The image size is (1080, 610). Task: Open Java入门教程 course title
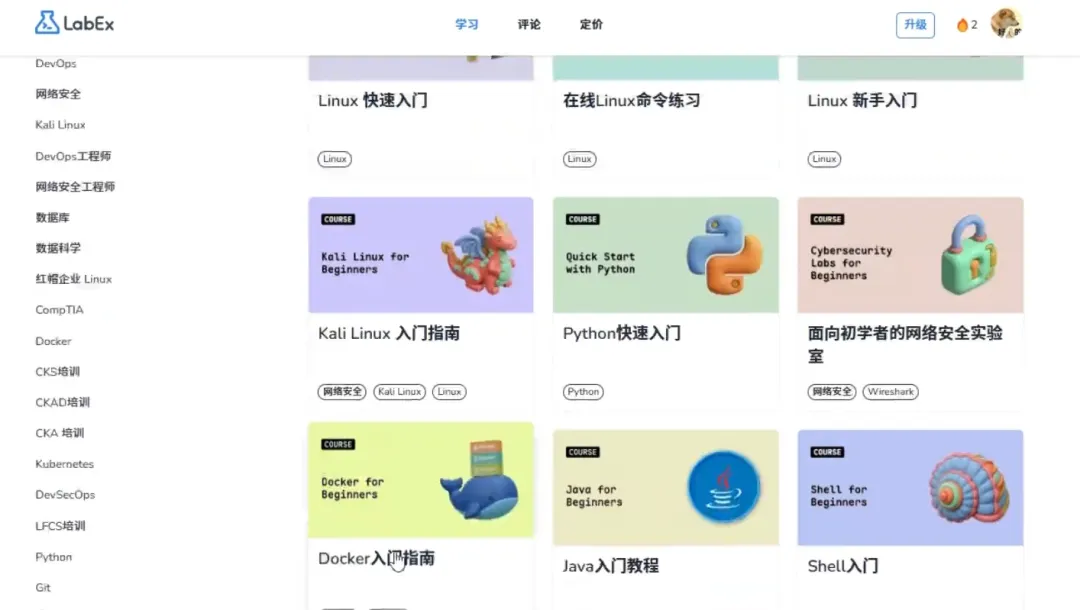(x=610, y=566)
